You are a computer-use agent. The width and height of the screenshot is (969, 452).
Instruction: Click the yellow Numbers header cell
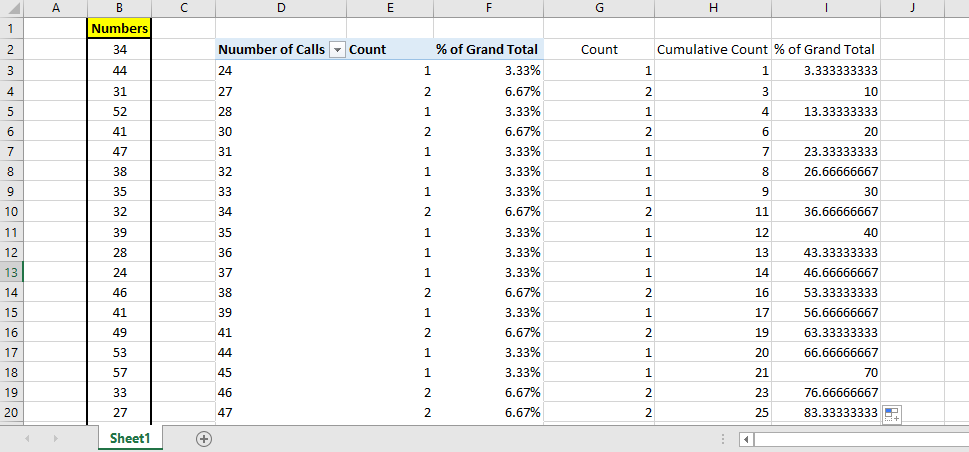coord(119,29)
